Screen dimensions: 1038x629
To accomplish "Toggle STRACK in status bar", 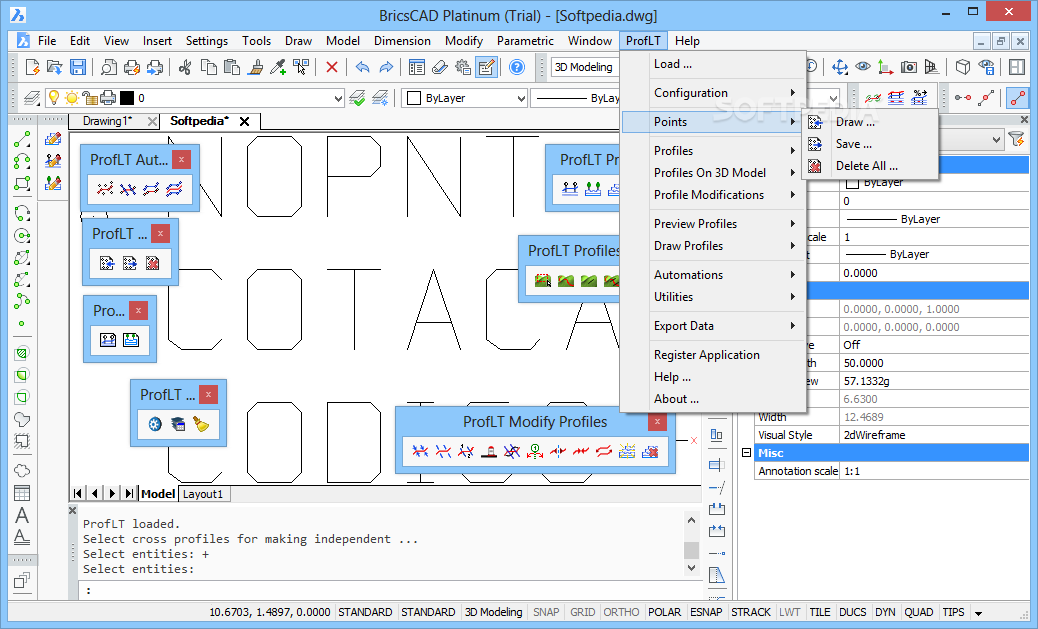I will click(751, 612).
